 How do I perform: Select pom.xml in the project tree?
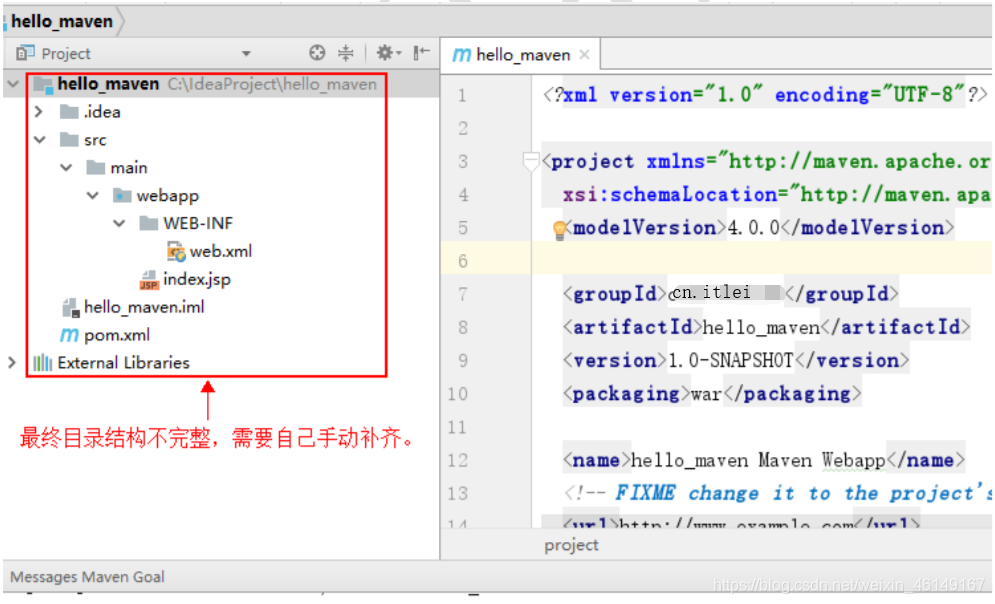tap(117, 335)
